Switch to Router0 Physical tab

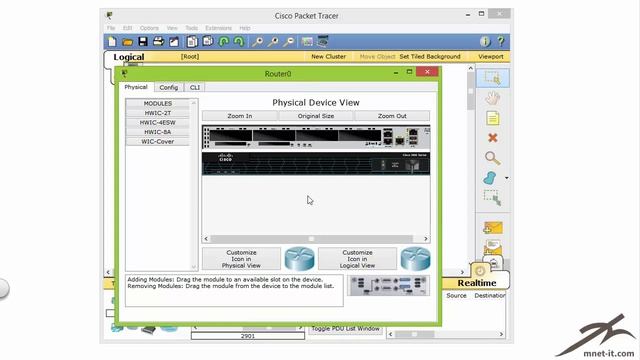[x=136, y=87]
